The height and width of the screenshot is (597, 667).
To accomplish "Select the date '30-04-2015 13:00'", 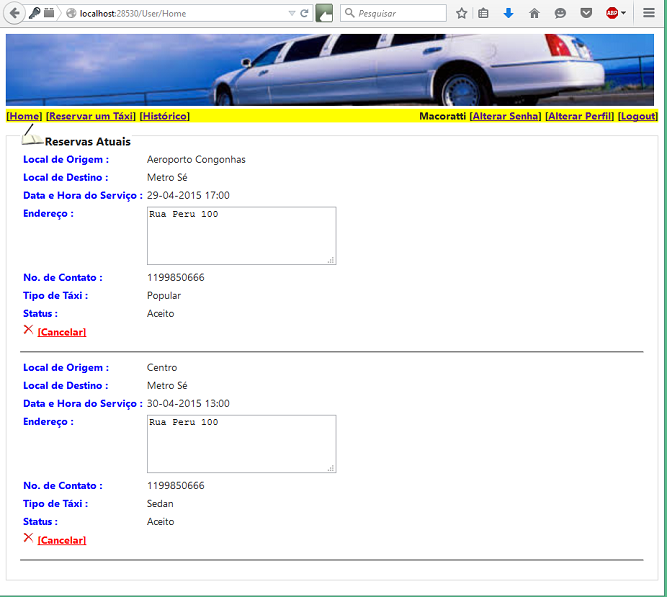I will coord(188,403).
